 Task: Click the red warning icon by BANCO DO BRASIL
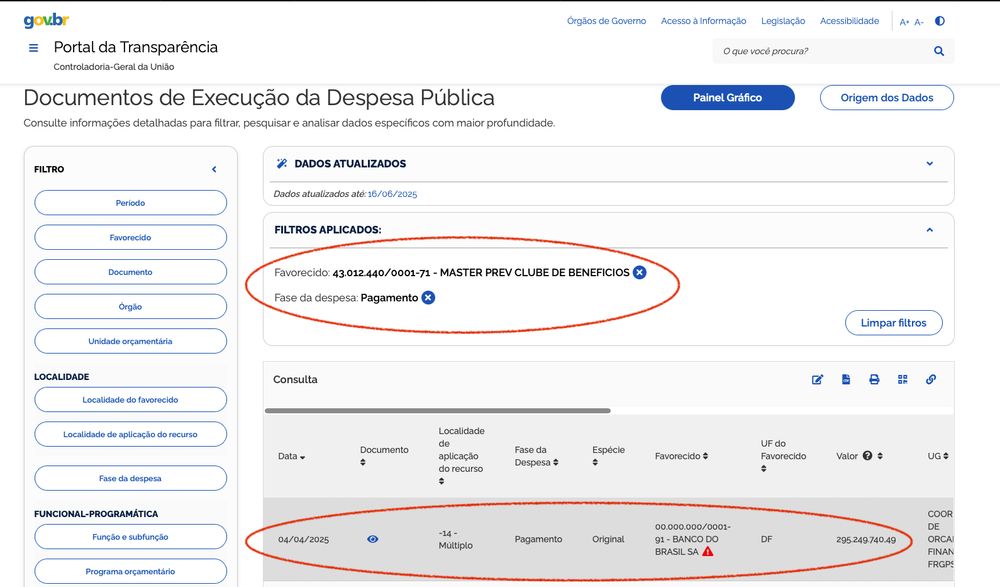707,551
